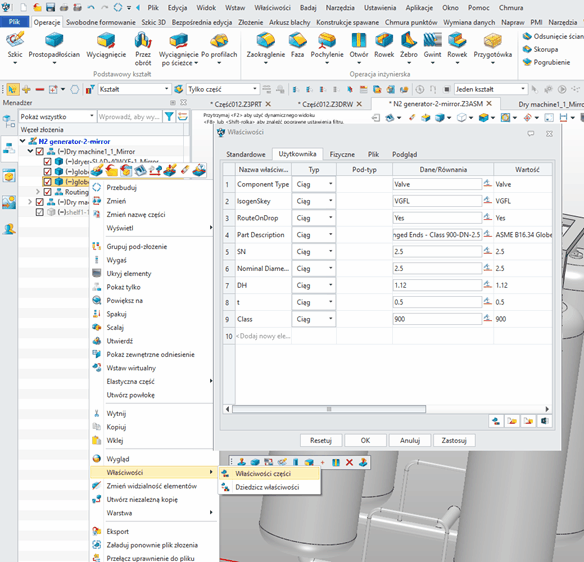Image resolution: width=584 pixels, height=562 pixels.
Task: Click the last icon below the properties table
Action: 544,421
